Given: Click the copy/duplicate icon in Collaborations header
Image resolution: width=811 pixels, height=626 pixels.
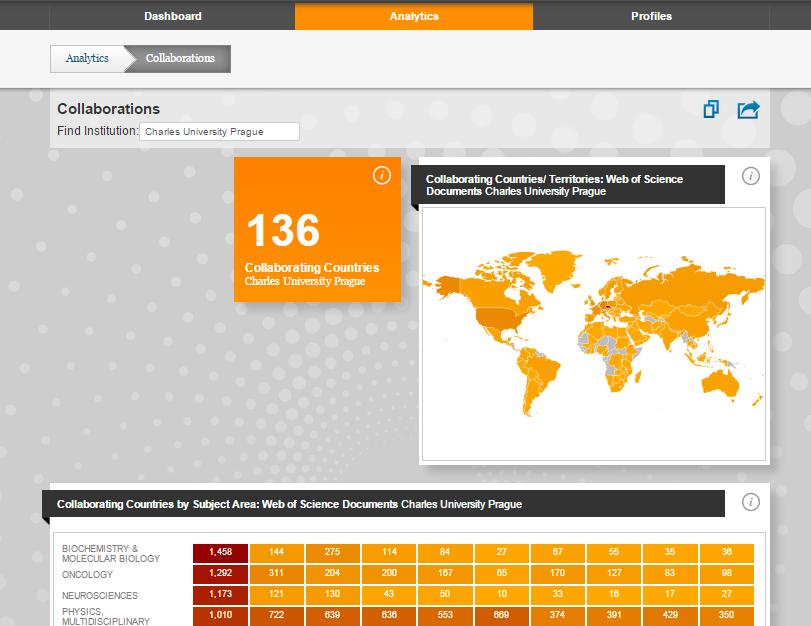Looking at the screenshot, I should click(711, 109).
